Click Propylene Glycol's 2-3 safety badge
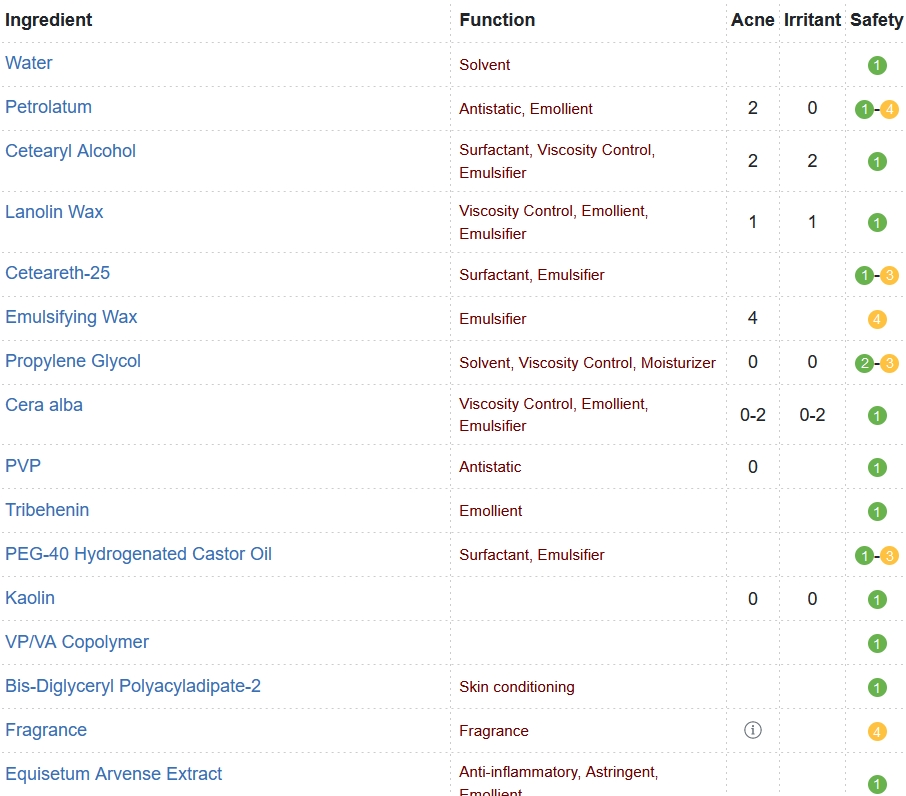 tap(877, 364)
